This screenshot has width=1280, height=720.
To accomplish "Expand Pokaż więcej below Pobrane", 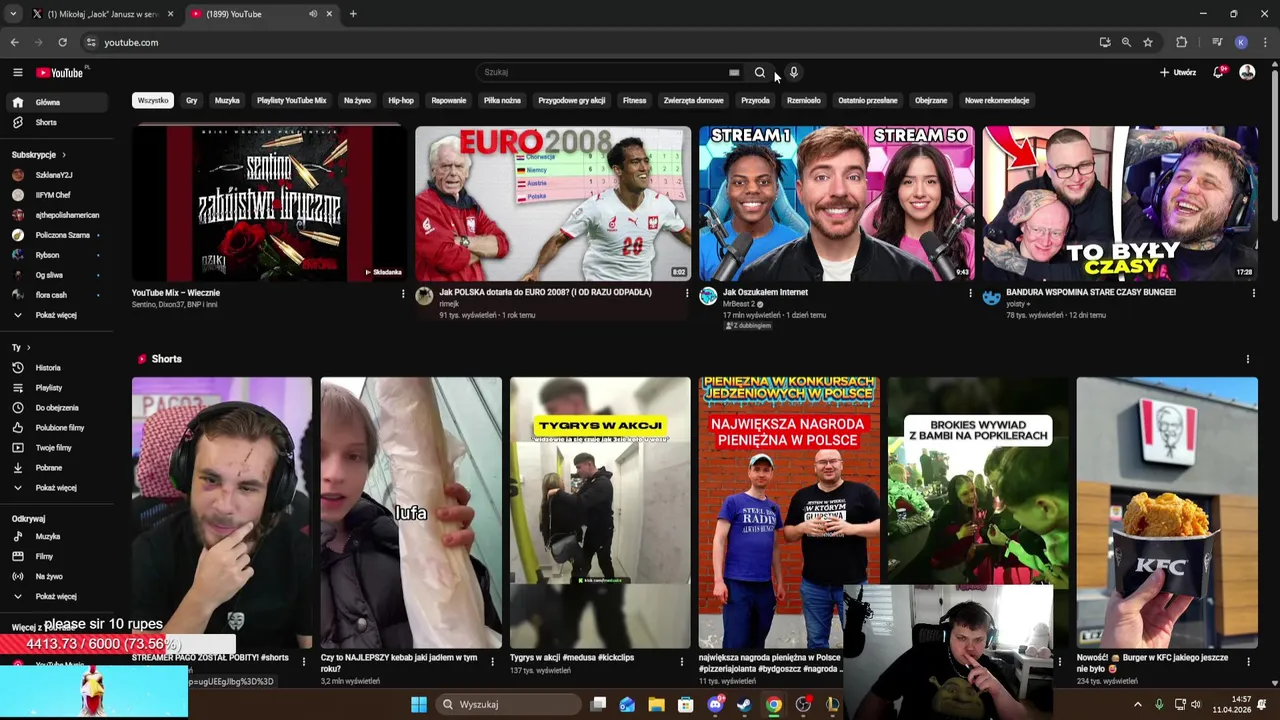I will pyautogui.click(x=58, y=488).
